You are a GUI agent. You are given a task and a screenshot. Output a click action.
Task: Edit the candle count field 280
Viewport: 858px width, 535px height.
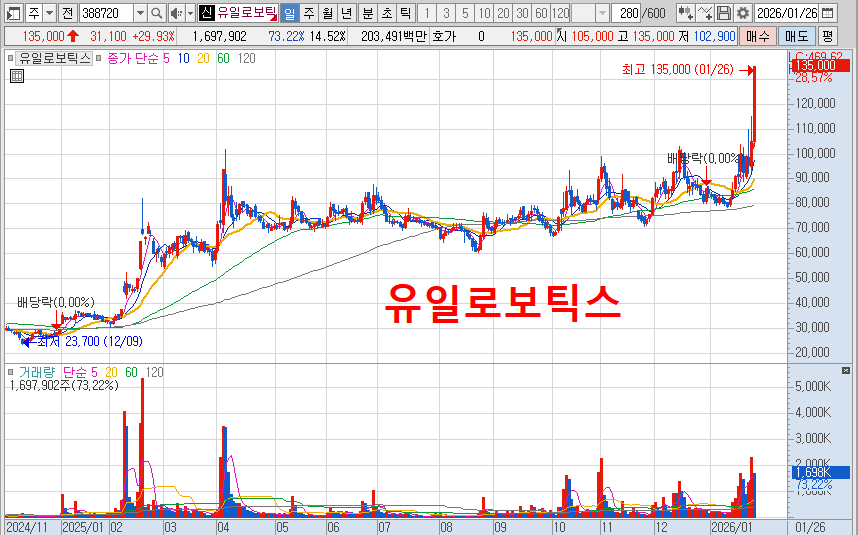pos(625,13)
